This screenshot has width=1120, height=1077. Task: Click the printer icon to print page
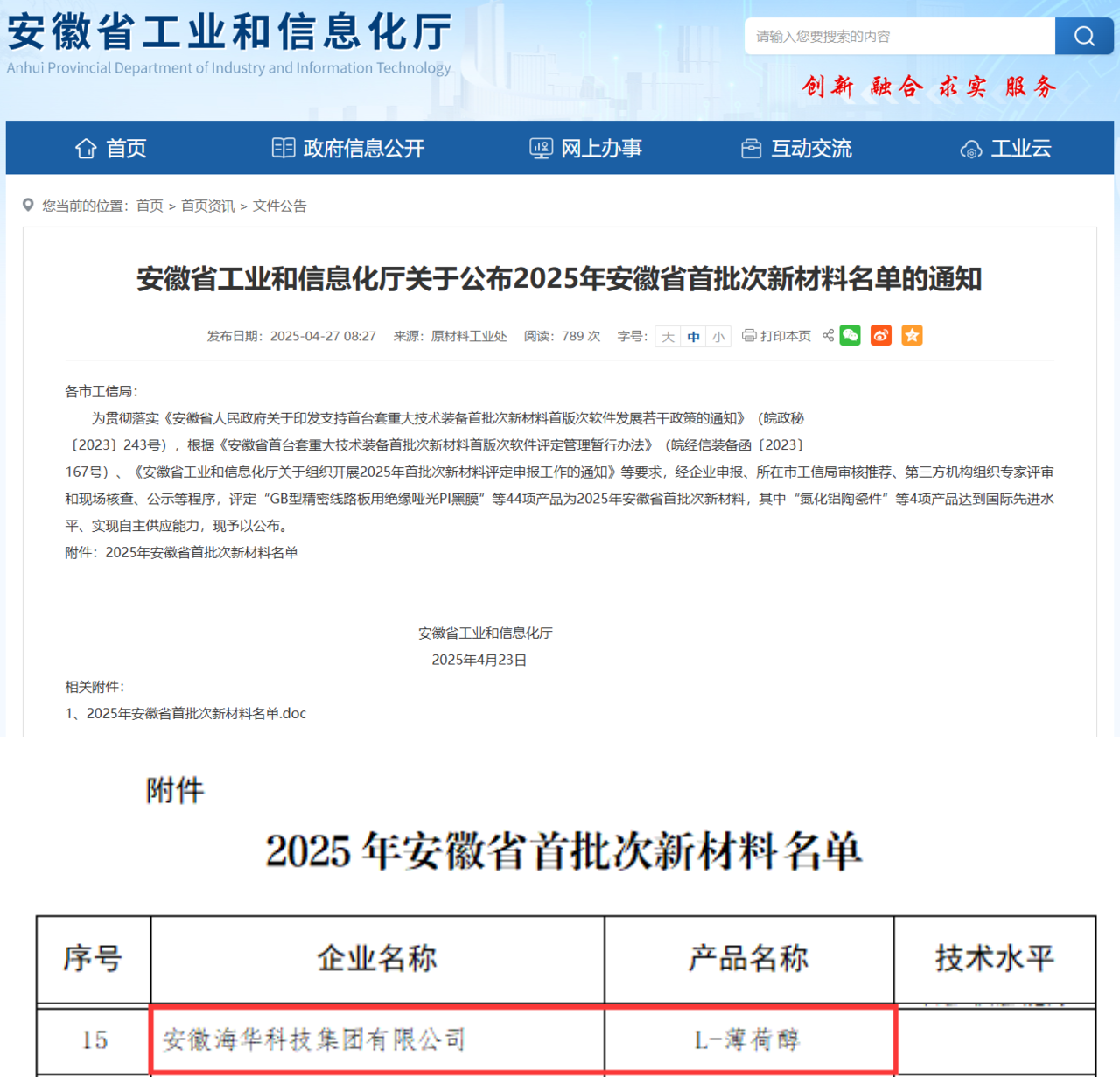(x=749, y=336)
